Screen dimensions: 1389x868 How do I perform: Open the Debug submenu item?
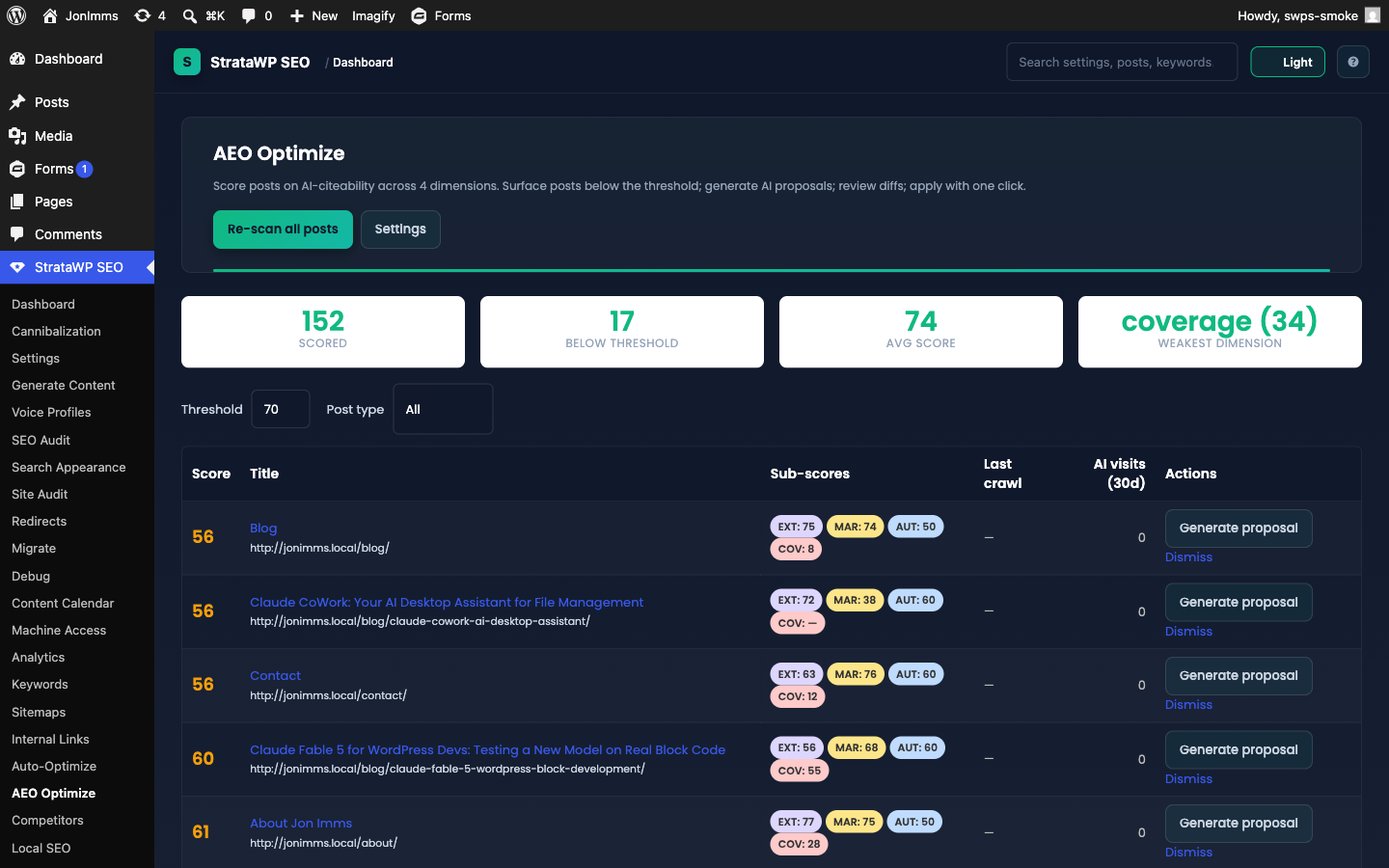[31, 576]
